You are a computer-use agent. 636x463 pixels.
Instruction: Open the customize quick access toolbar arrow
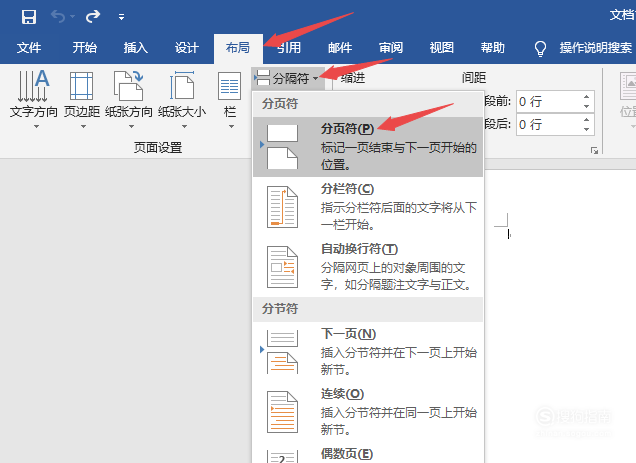pyautogui.click(x=121, y=17)
